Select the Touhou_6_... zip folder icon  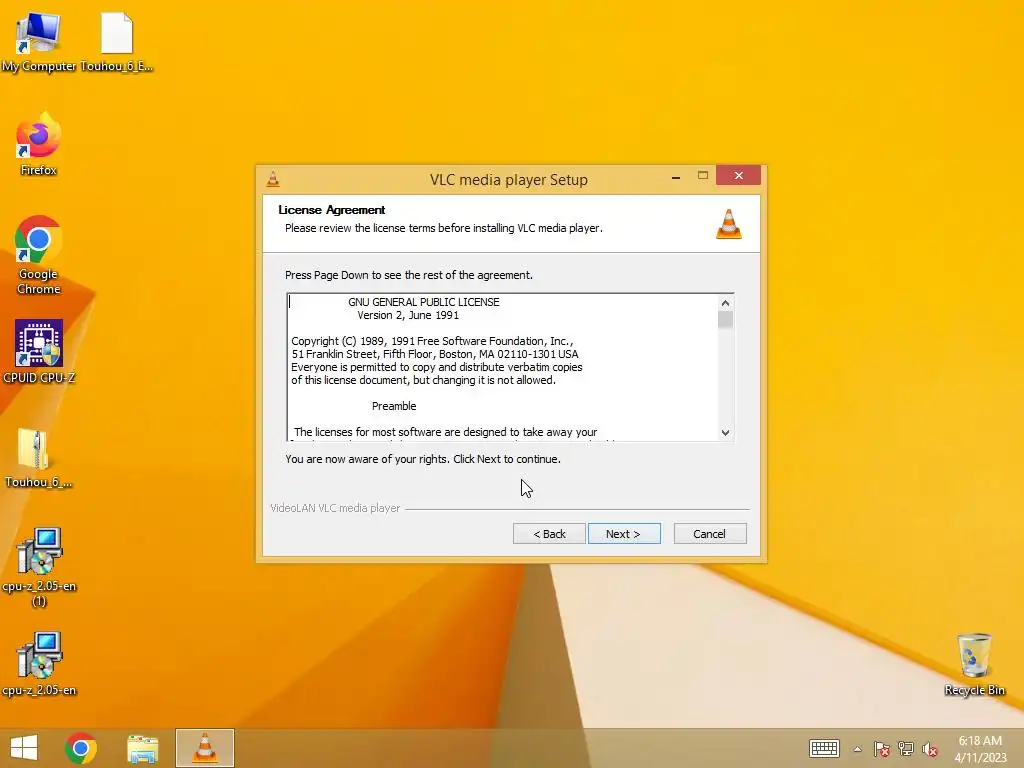point(38,458)
